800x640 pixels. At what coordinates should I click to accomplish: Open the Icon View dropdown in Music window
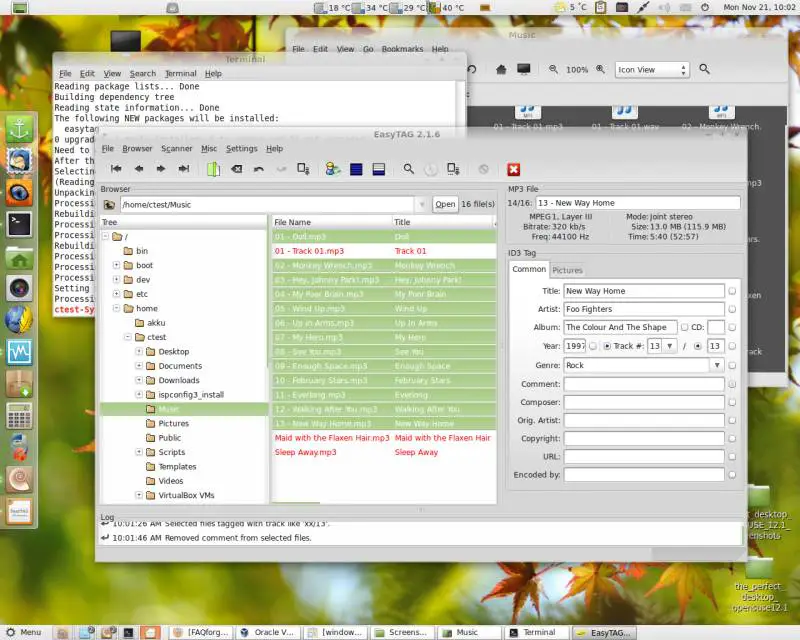click(x=652, y=69)
